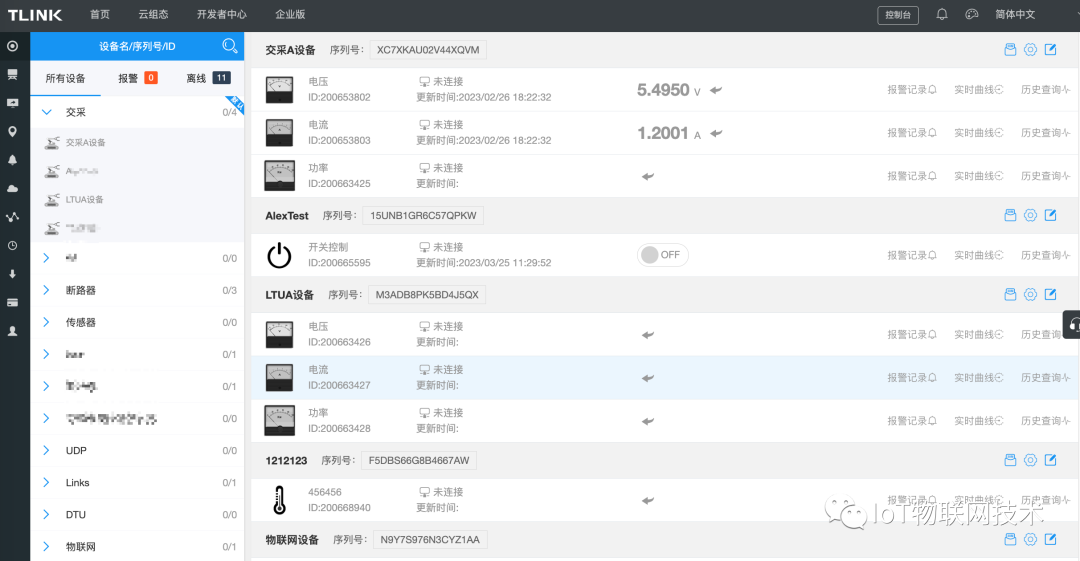
Task: Open the 简体中文 language dropdown
Action: point(1015,15)
